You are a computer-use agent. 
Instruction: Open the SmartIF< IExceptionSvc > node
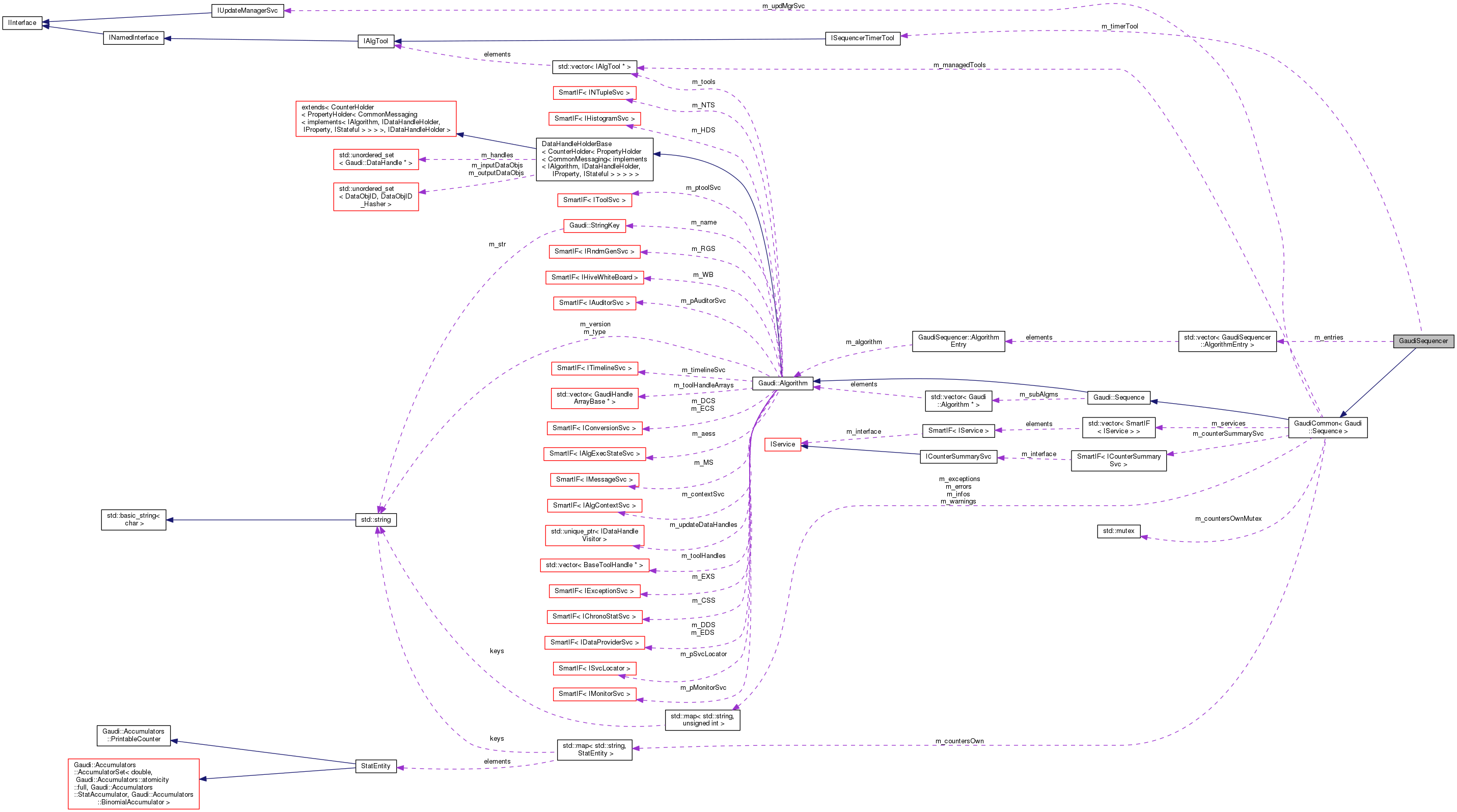(594, 592)
